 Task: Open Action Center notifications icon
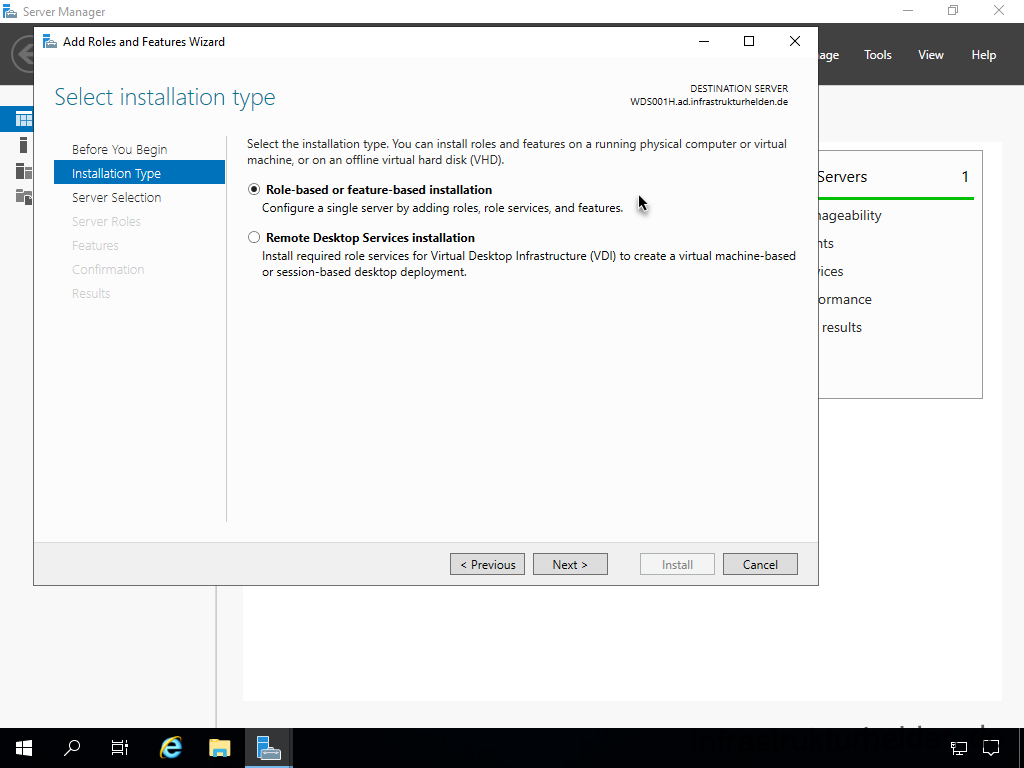[991, 748]
